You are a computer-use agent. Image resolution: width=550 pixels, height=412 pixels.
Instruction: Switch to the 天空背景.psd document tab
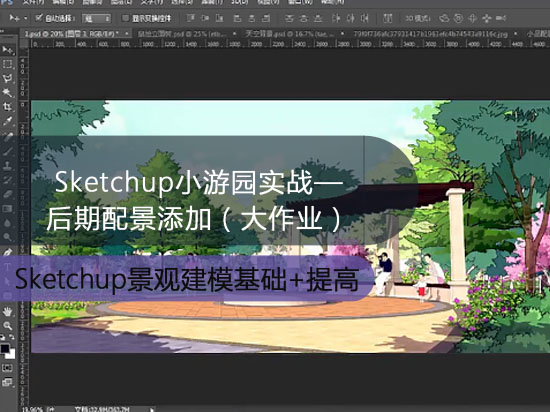(289, 34)
